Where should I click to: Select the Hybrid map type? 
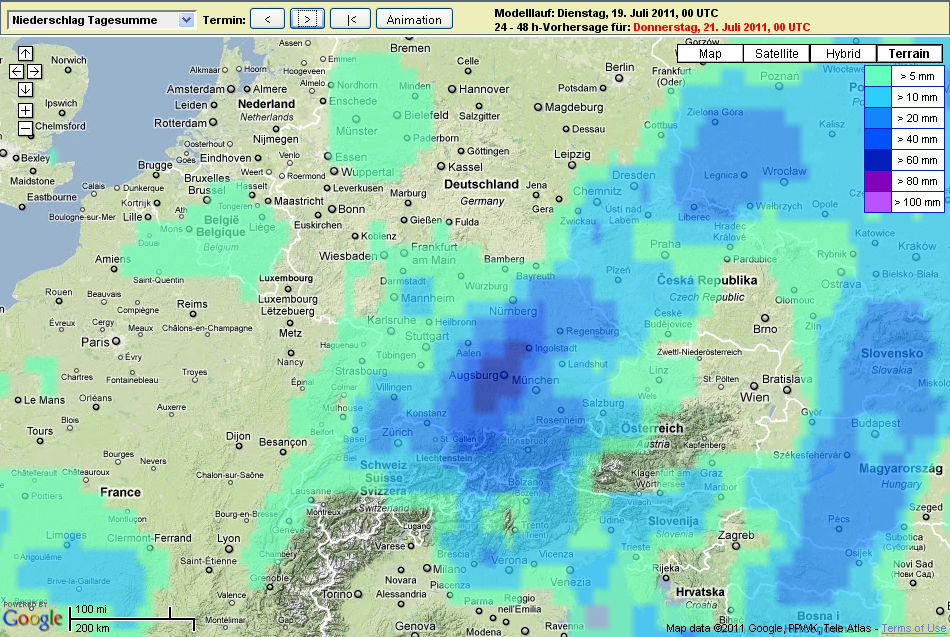[x=843, y=54]
